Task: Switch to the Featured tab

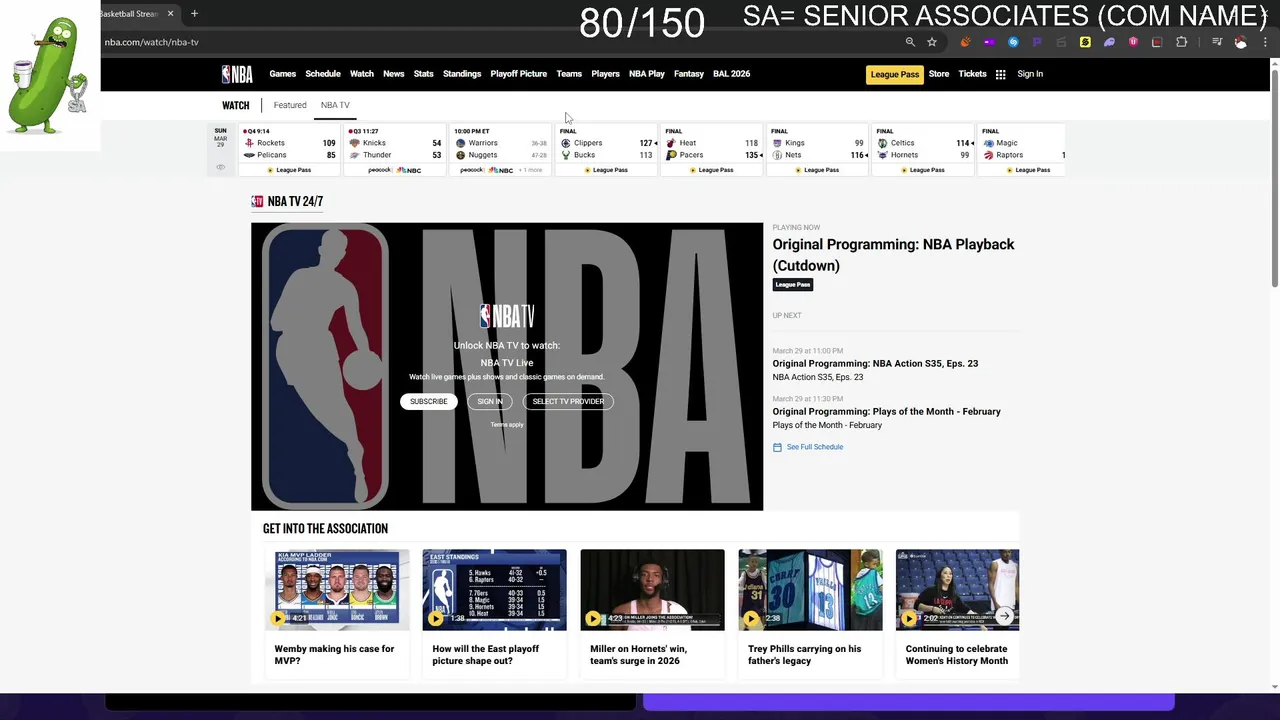Action: [290, 105]
